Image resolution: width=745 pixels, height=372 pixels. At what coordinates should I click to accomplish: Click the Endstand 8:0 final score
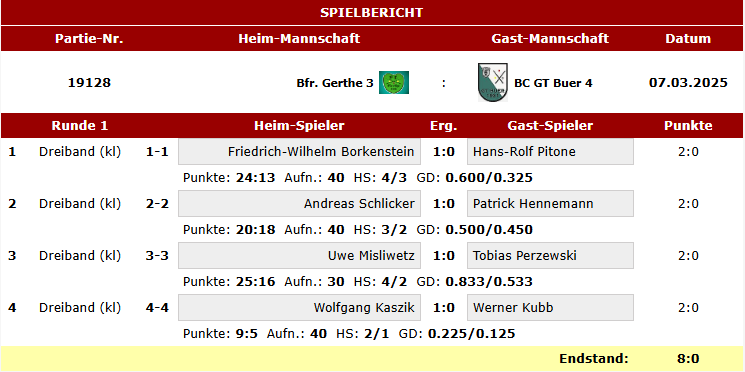pos(688,359)
